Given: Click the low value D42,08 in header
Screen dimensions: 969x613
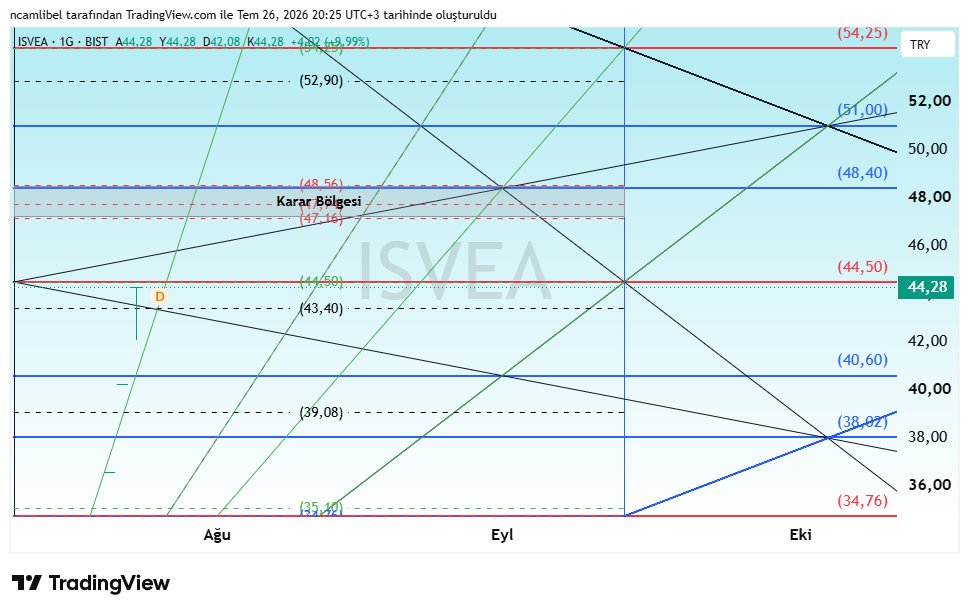Looking at the screenshot, I should 221,42.
